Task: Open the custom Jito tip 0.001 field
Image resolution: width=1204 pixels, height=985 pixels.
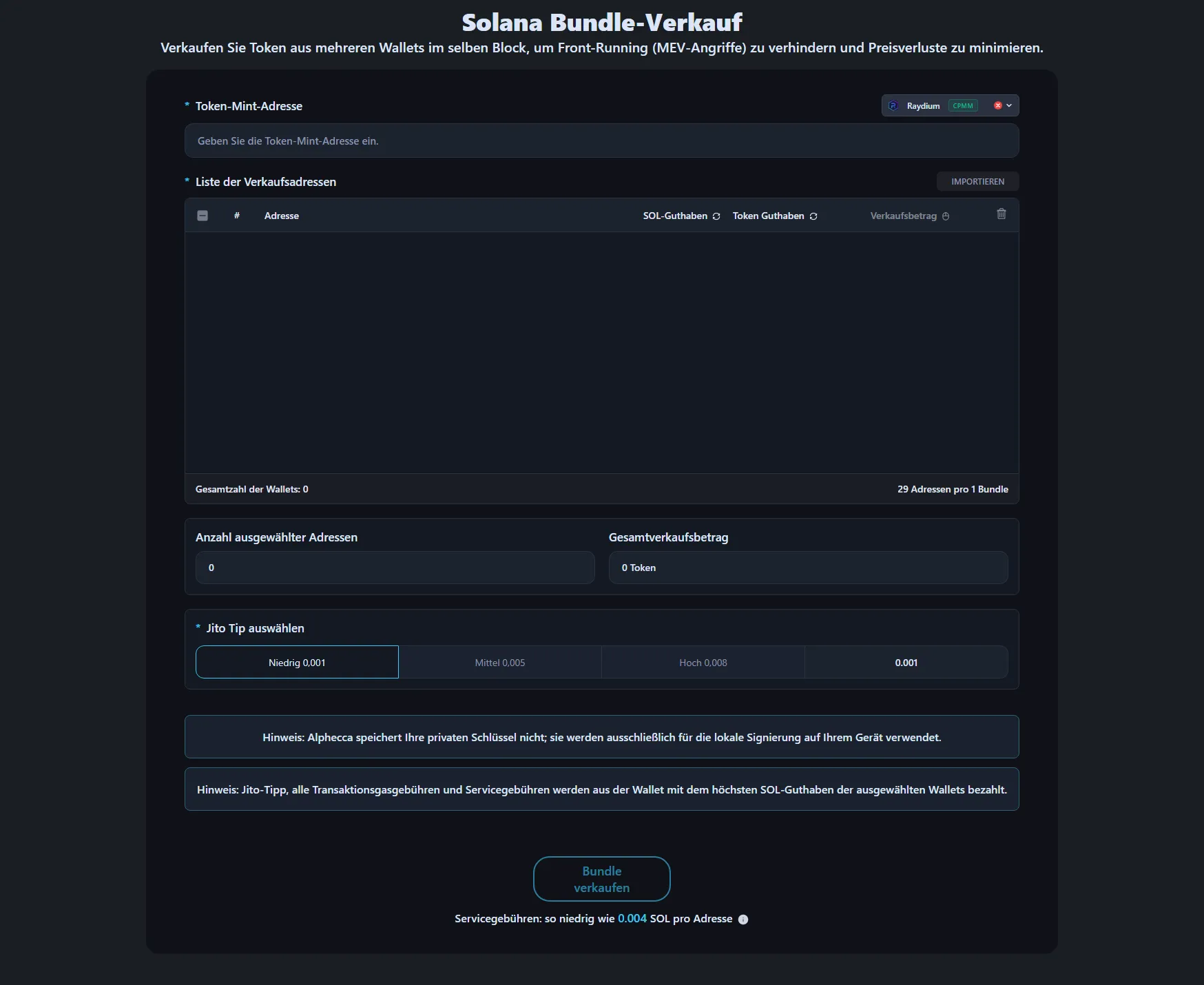Action: click(906, 662)
